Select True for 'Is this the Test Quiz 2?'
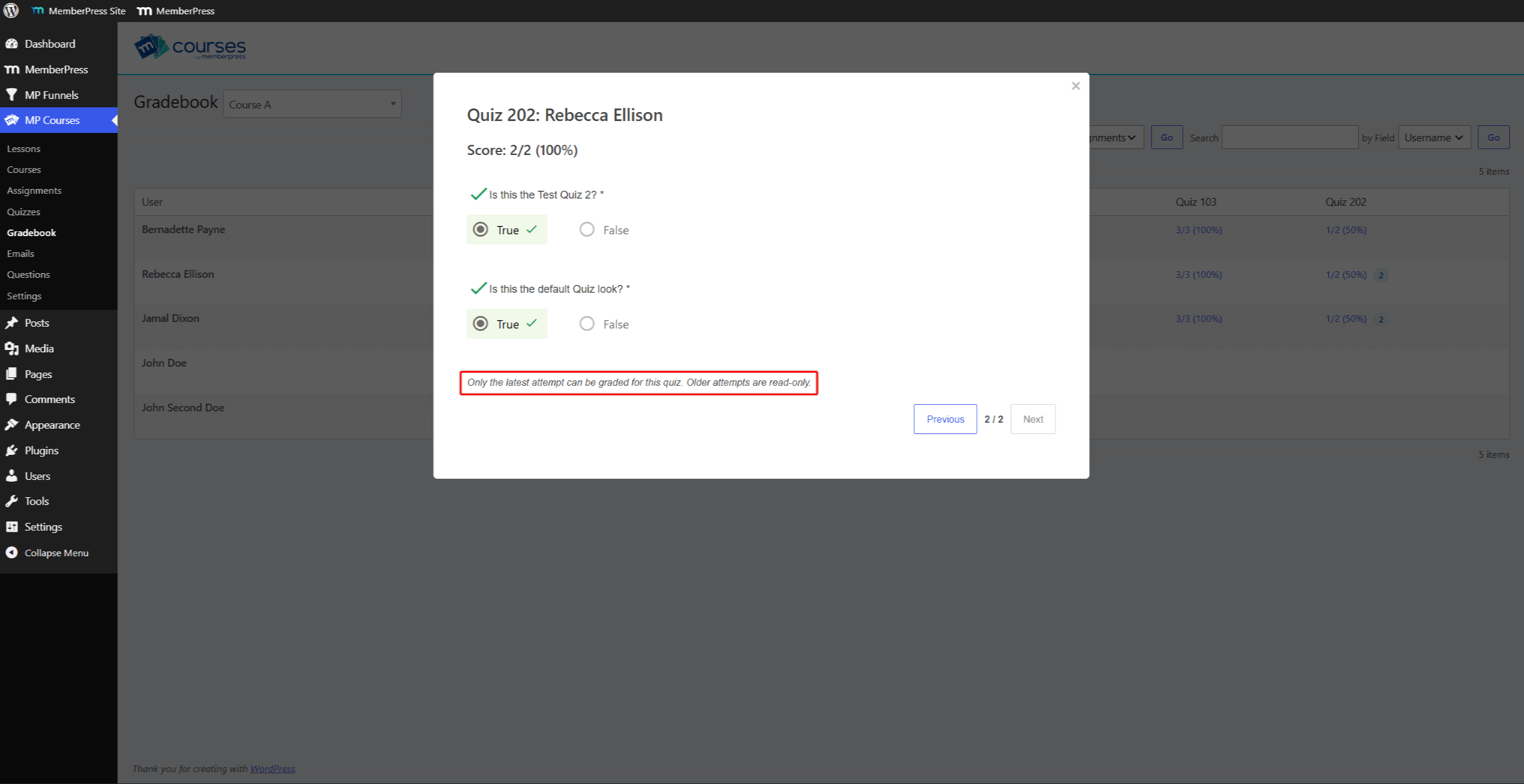 coord(480,230)
